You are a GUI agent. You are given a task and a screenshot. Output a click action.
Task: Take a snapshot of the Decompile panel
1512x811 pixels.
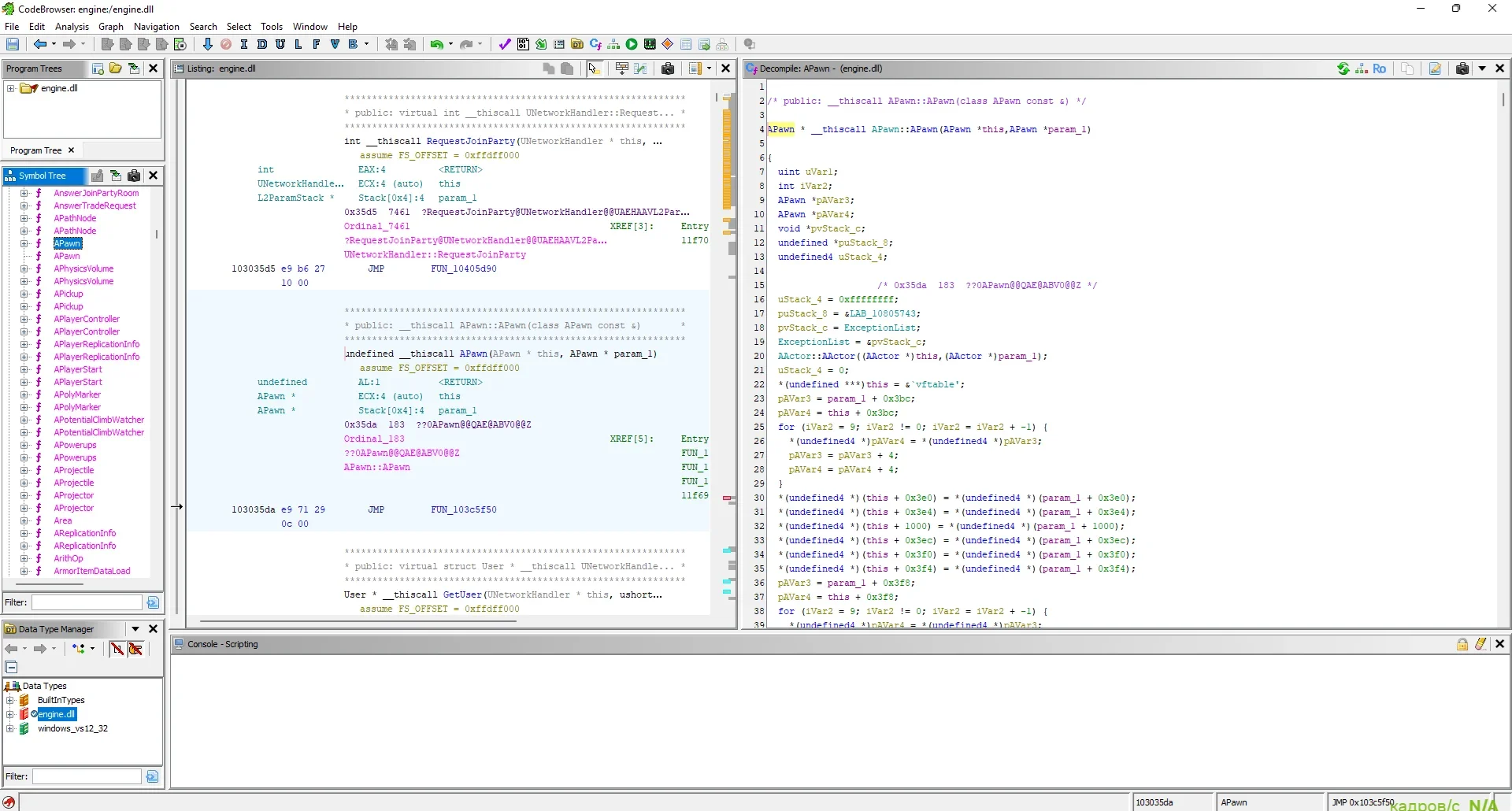(x=1462, y=69)
